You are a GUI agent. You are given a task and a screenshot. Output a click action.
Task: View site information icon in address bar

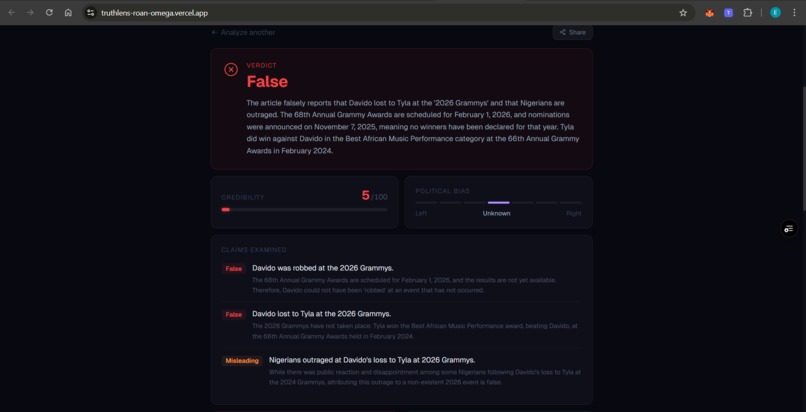pos(90,13)
